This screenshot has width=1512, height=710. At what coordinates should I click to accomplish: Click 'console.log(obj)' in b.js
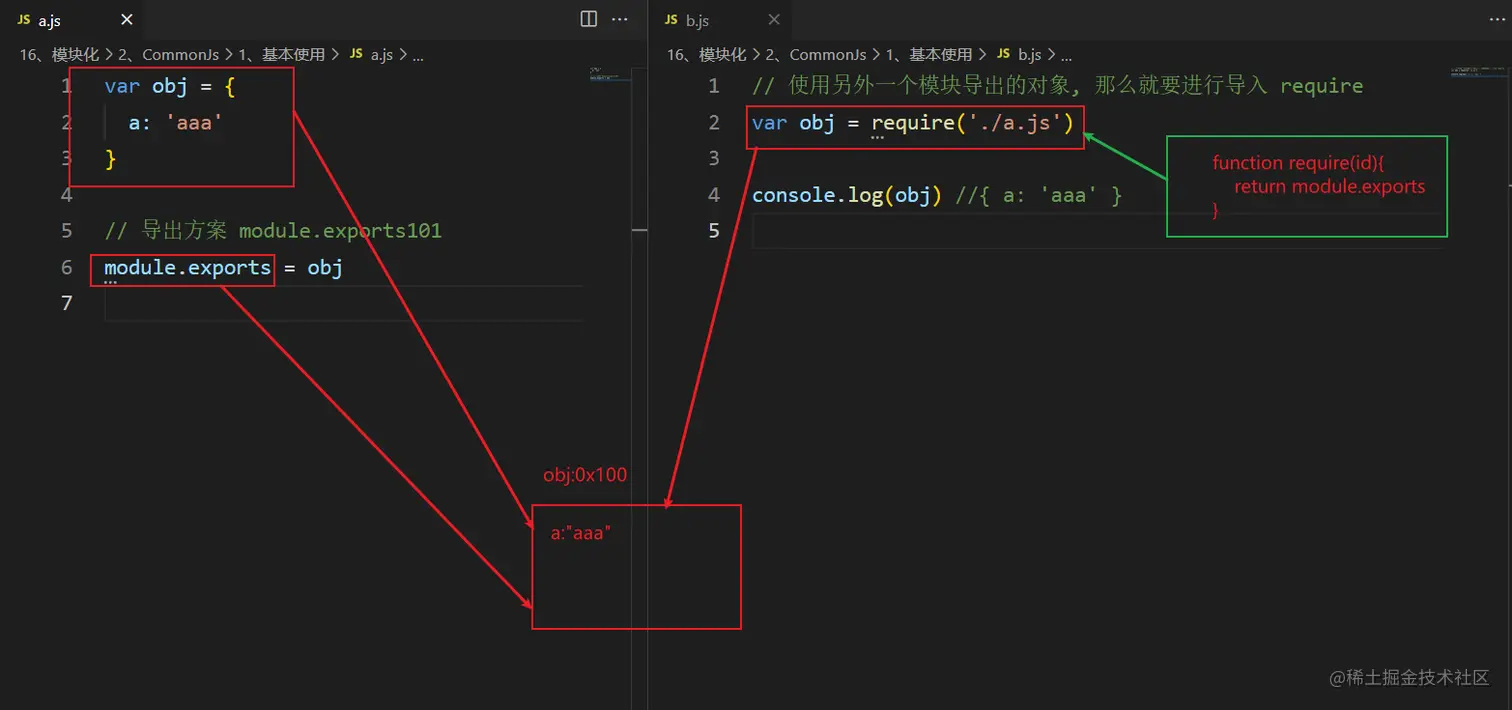click(847, 195)
